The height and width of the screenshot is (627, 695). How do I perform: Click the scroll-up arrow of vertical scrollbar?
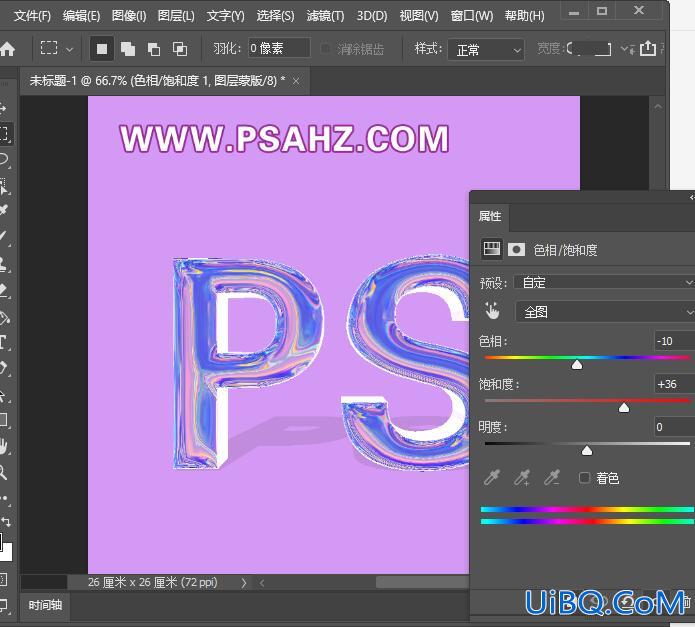coord(658,106)
